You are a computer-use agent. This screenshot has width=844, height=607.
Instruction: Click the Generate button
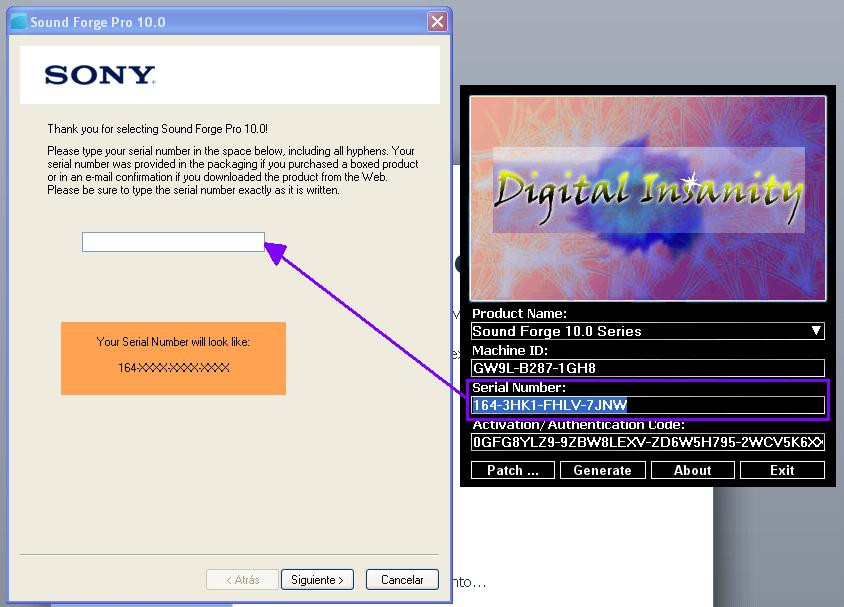[x=603, y=470]
